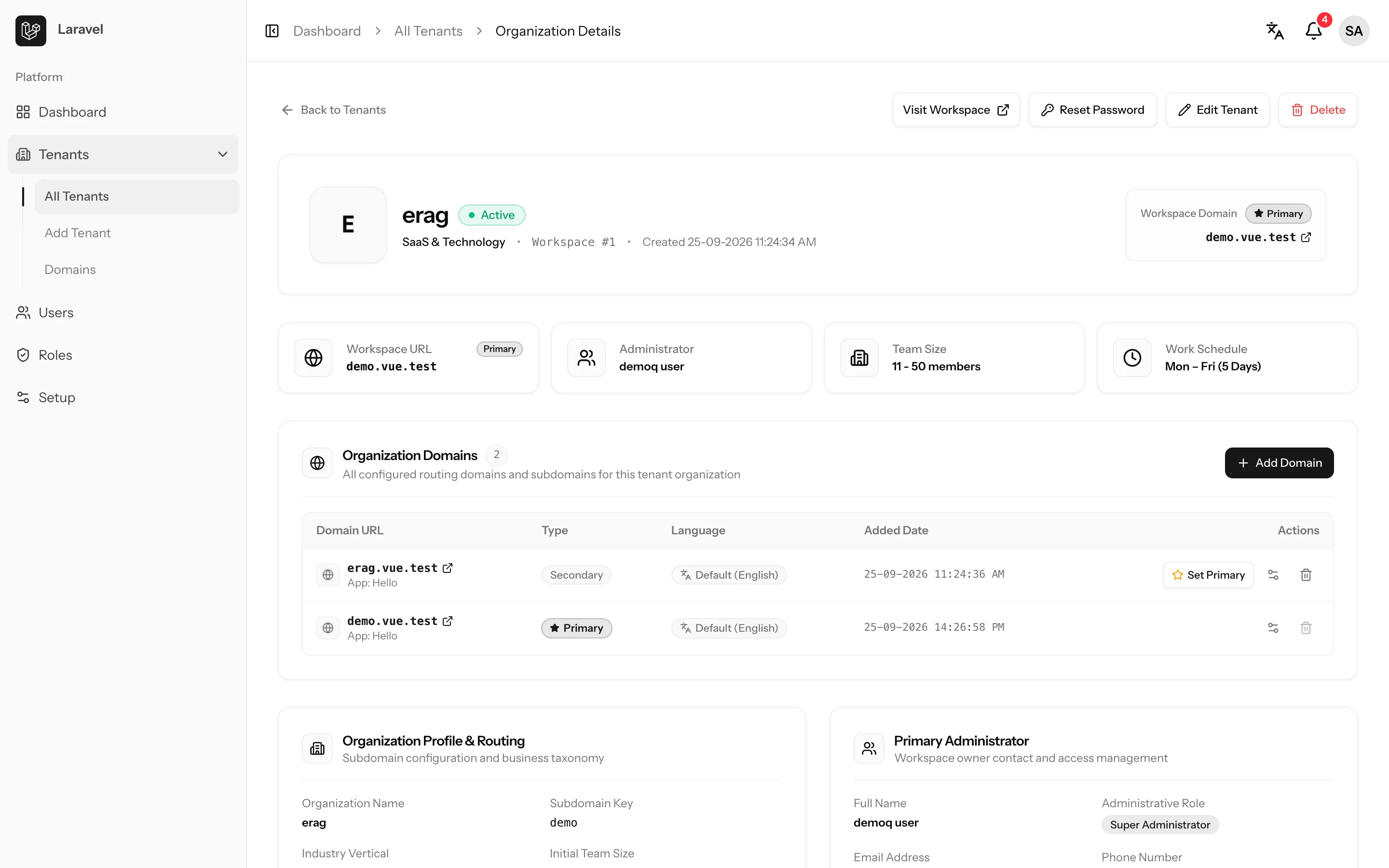Open Users in the sidebar

pos(123,313)
